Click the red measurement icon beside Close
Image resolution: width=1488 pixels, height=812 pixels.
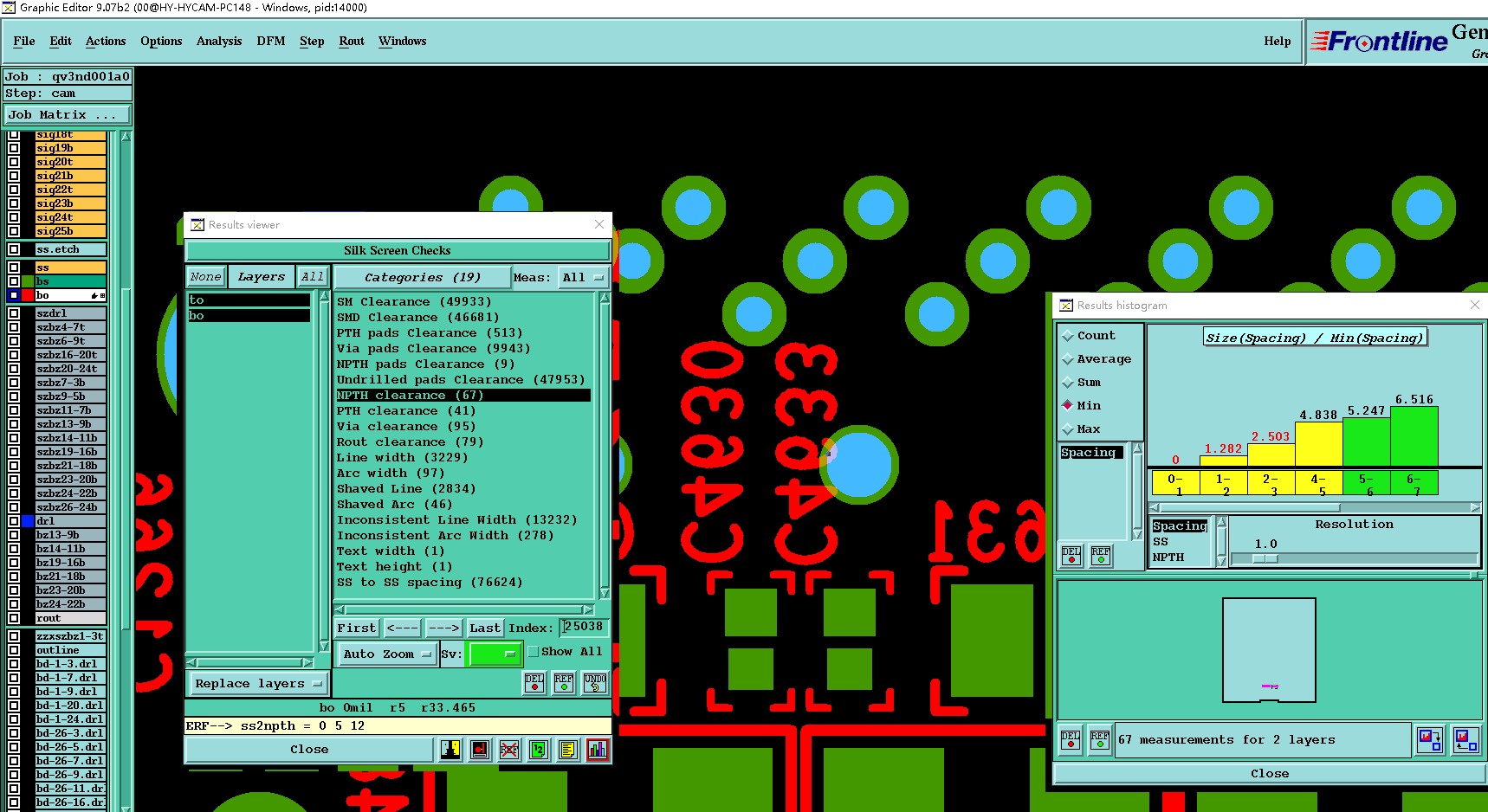pyautogui.click(x=480, y=750)
